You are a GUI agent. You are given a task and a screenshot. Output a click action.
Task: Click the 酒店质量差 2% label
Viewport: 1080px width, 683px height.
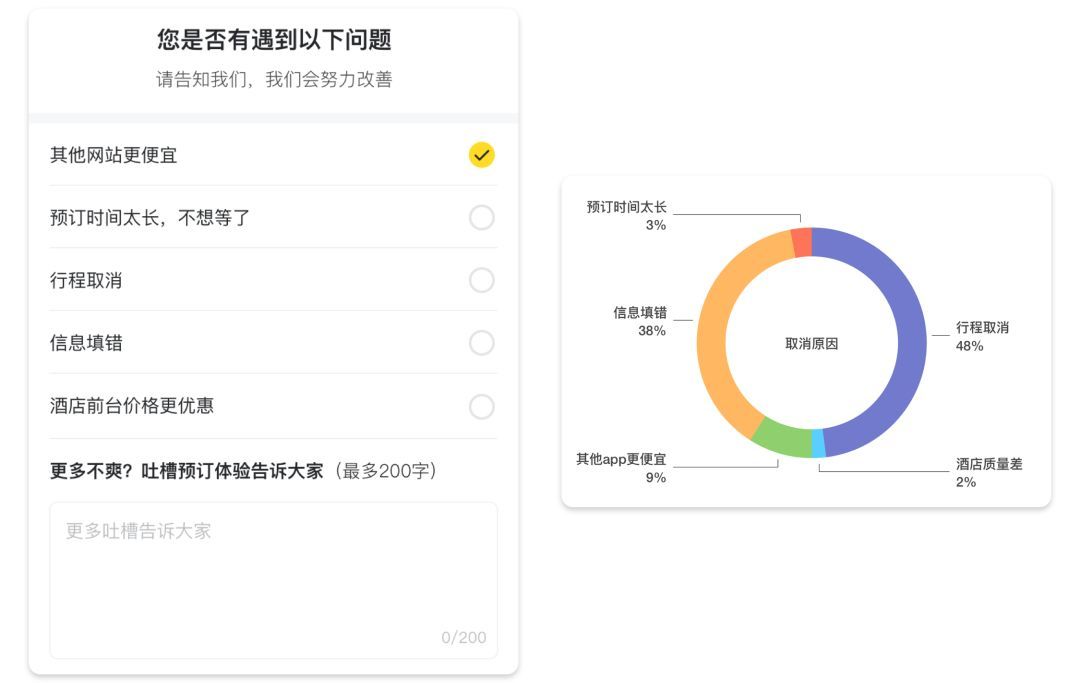988,473
